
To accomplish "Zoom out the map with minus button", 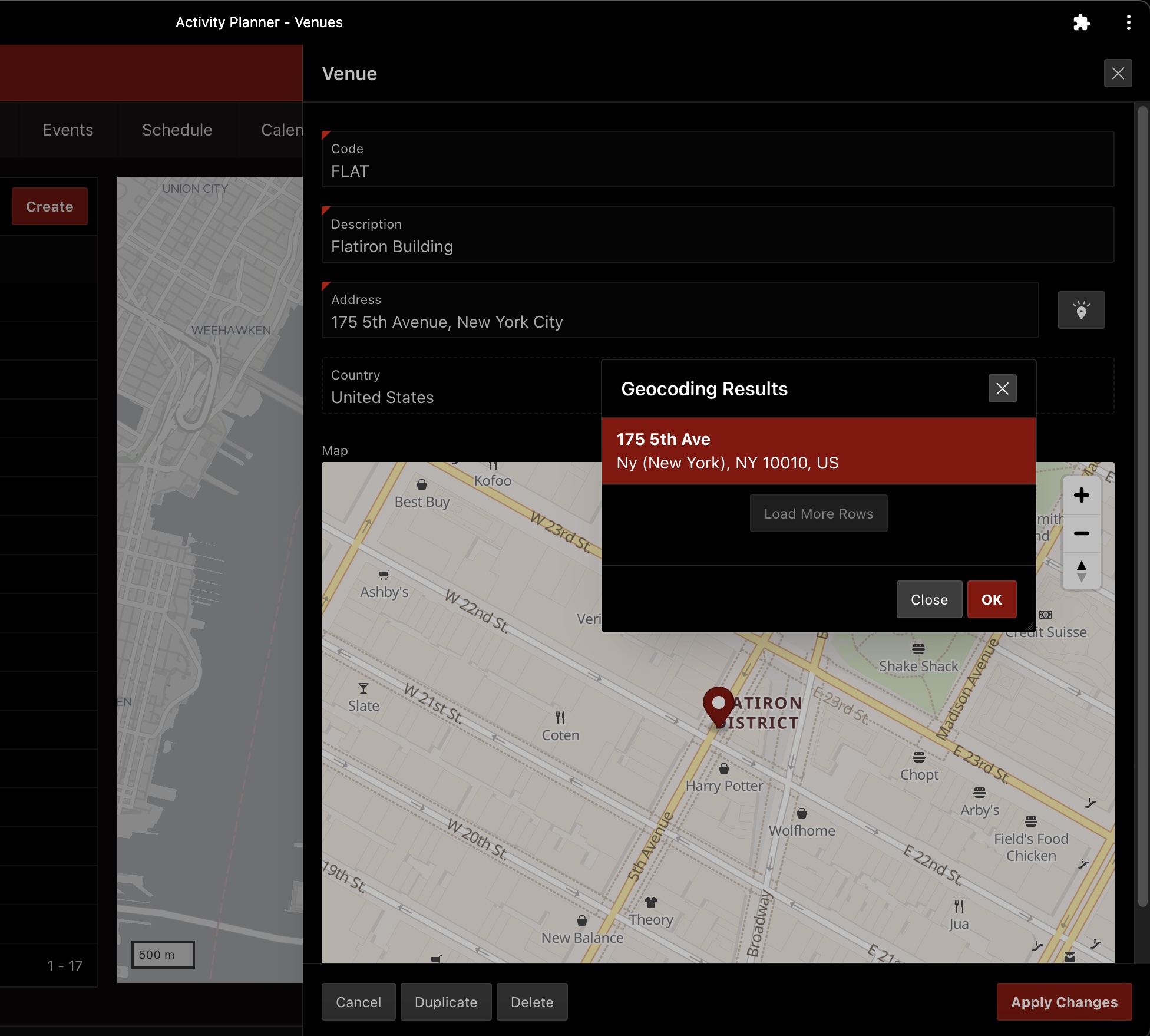I will [x=1081, y=533].
